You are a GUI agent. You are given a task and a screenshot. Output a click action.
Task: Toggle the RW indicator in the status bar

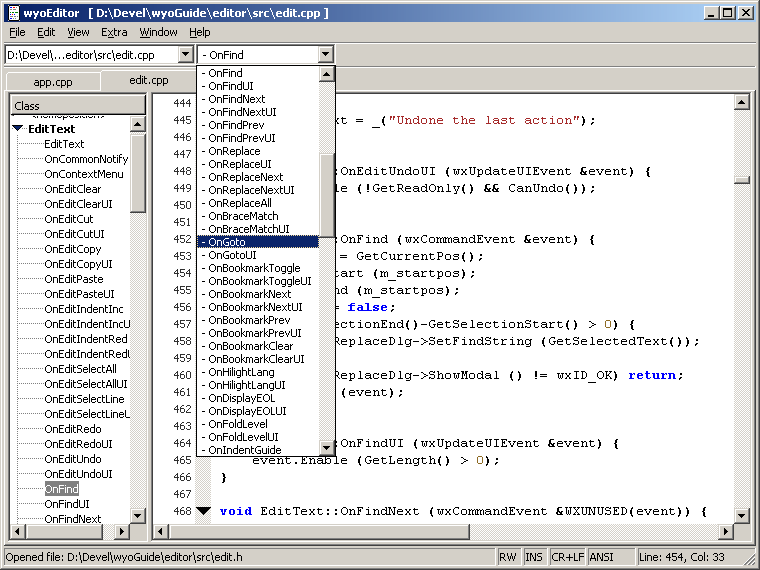click(509, 556)
